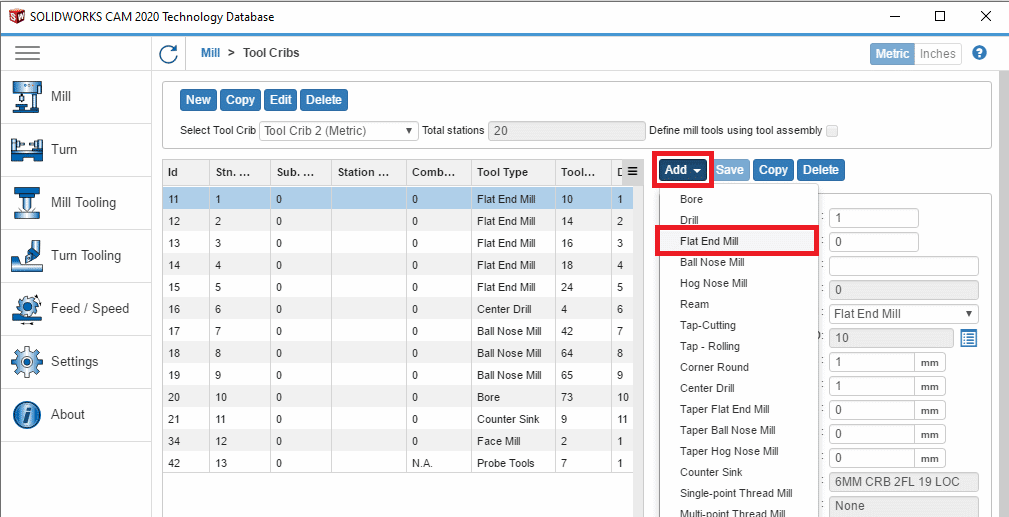Open the Turn section in sidebar

(76, 149)
